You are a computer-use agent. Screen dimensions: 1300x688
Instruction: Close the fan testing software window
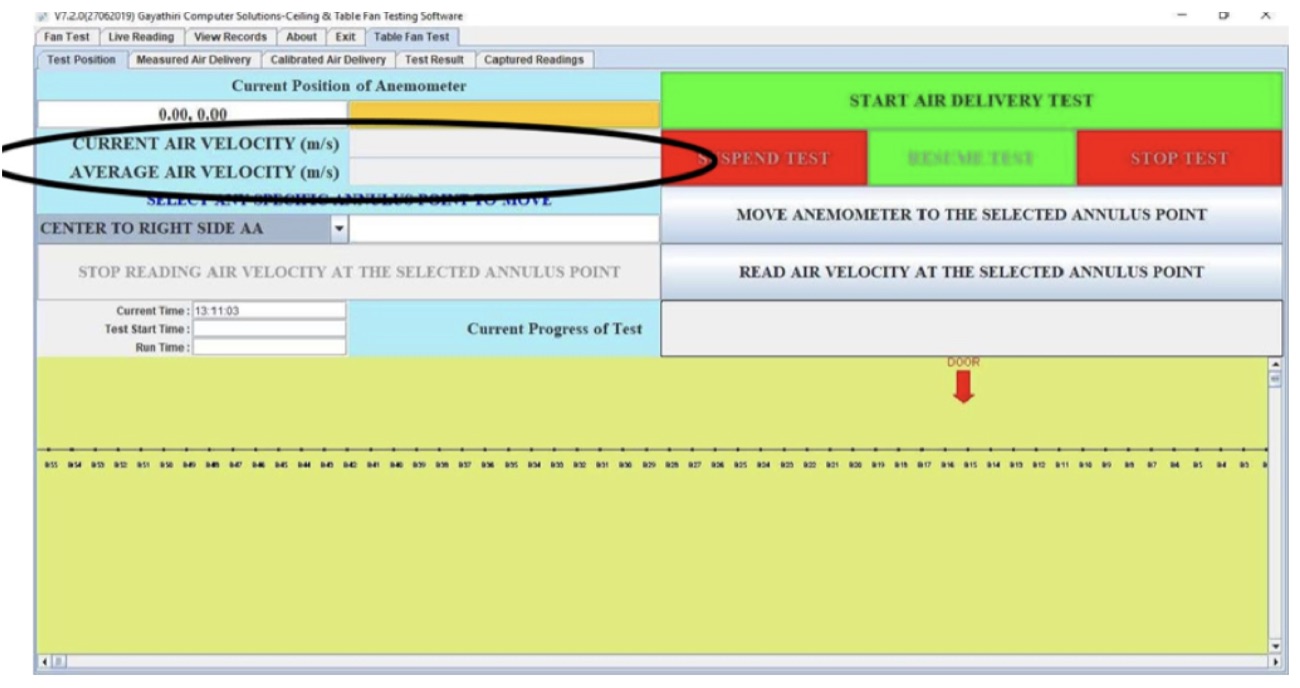[1266, 14]
